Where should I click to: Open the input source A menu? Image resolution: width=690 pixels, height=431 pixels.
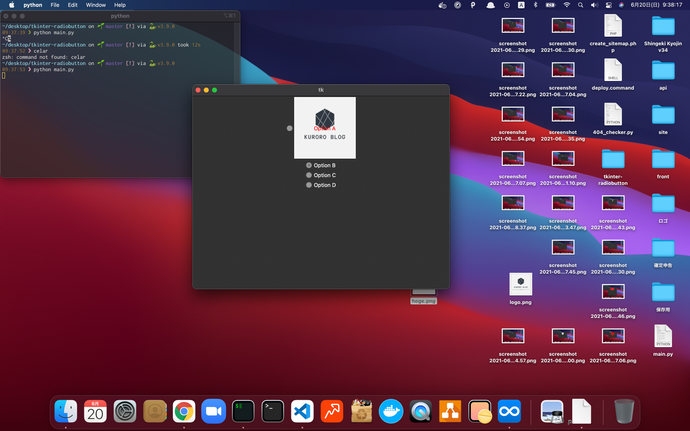click(x=521, y=5)
